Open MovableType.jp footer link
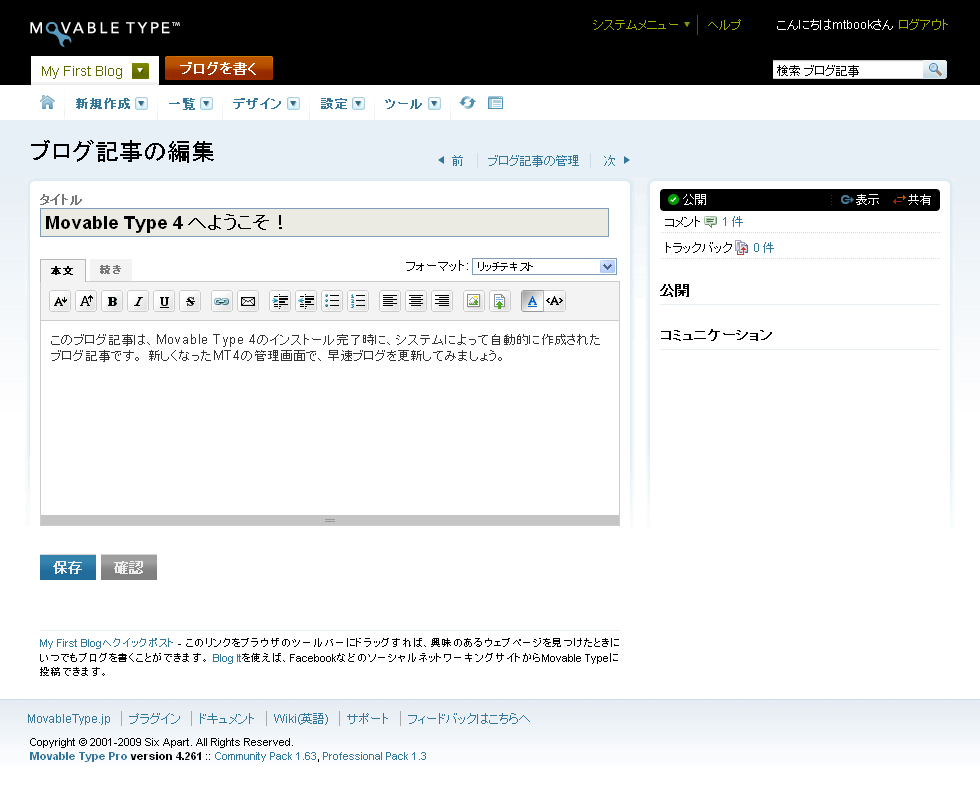The height and width of the screenshot is (786, 980). click(x=69, y=719)
